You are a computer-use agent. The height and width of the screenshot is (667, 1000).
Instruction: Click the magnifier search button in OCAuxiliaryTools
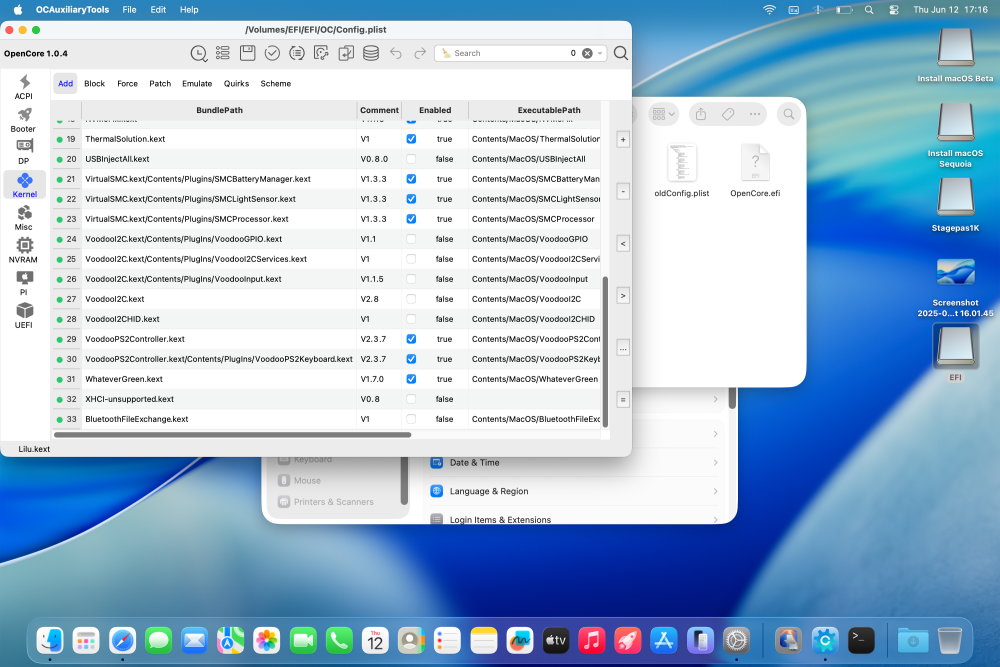[x=621, y=54]
